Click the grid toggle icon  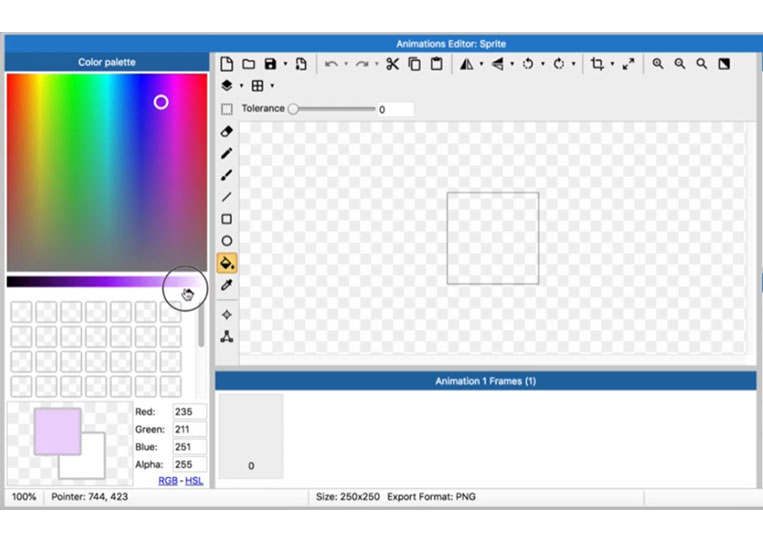(x=257, y=86)
